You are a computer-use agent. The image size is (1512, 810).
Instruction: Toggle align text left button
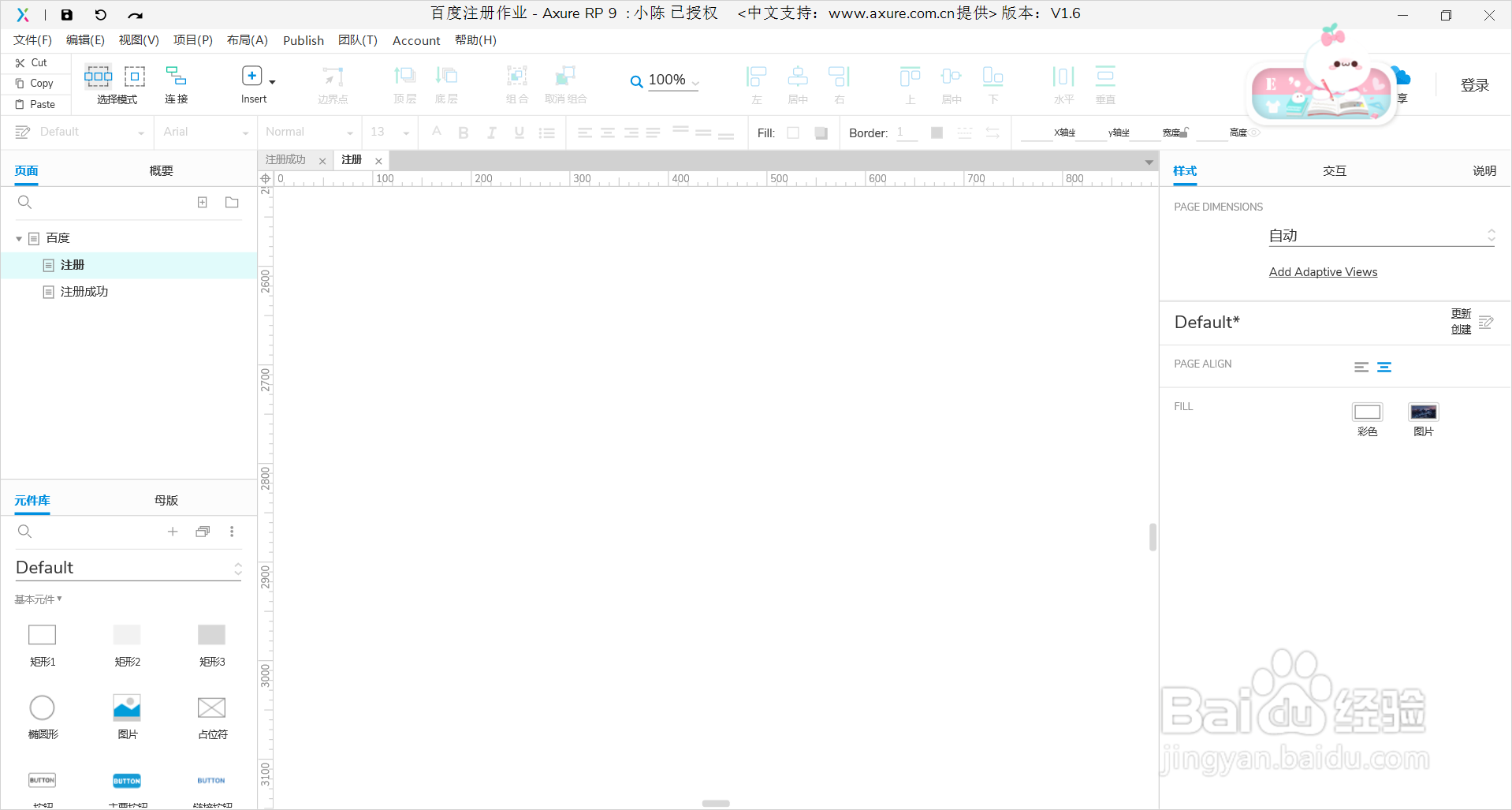[x=584, y=133]
